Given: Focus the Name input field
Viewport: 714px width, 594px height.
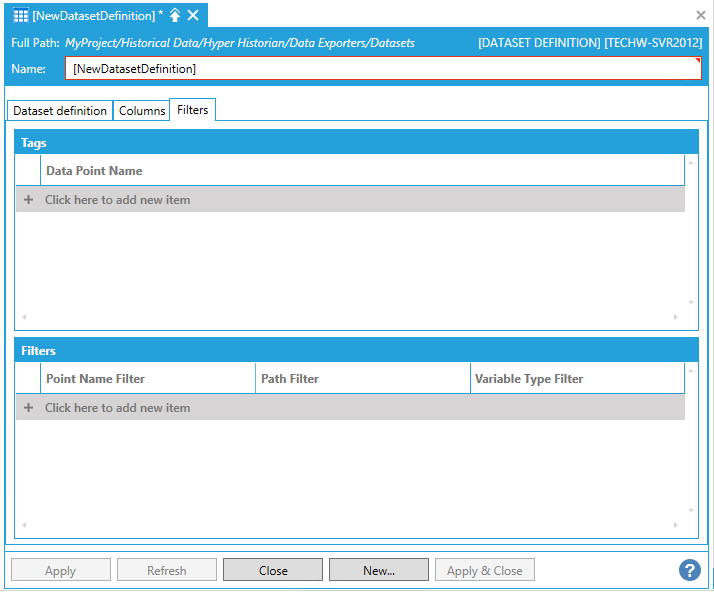Looking at the screenshot, I should 384,68.
